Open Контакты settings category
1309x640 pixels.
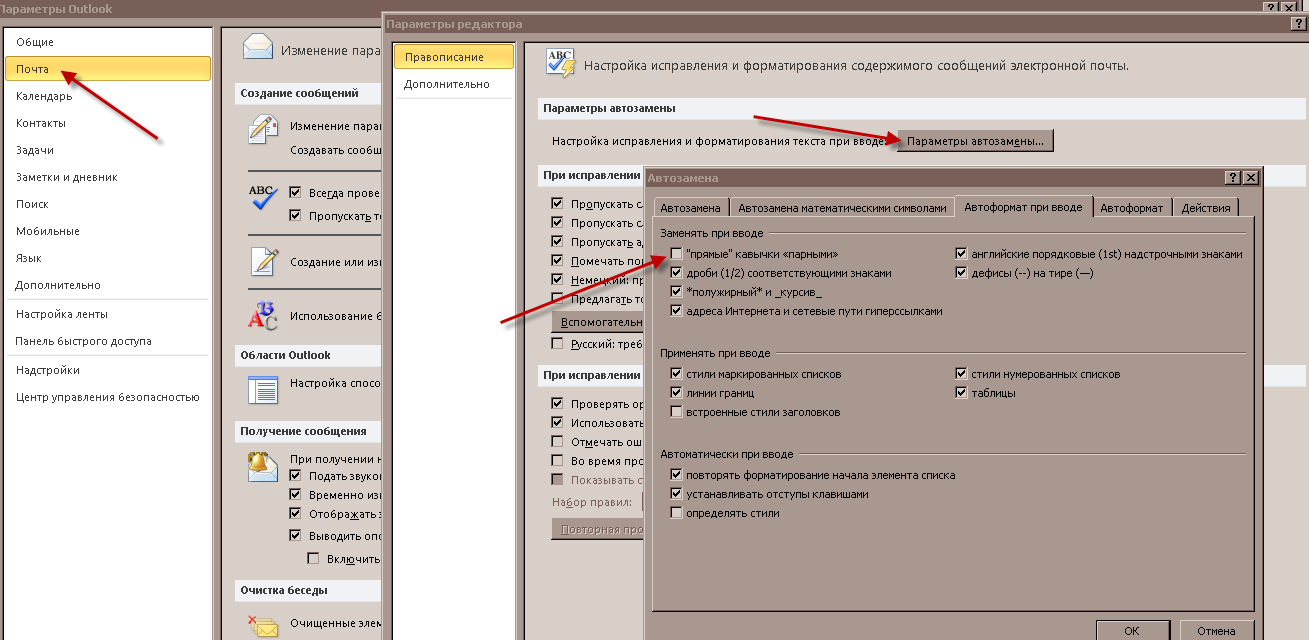click(108, 123)
